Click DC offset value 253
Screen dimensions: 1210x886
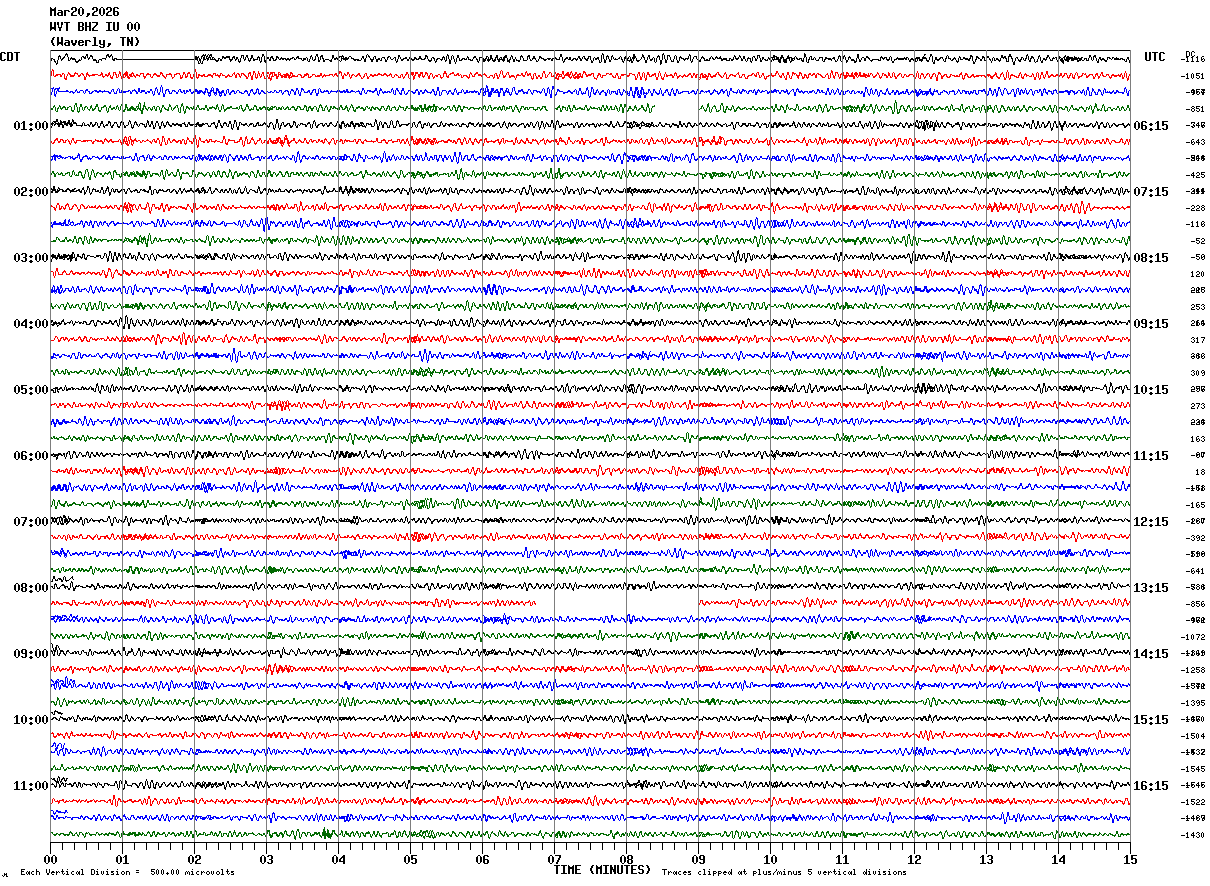pos(1197,307)
